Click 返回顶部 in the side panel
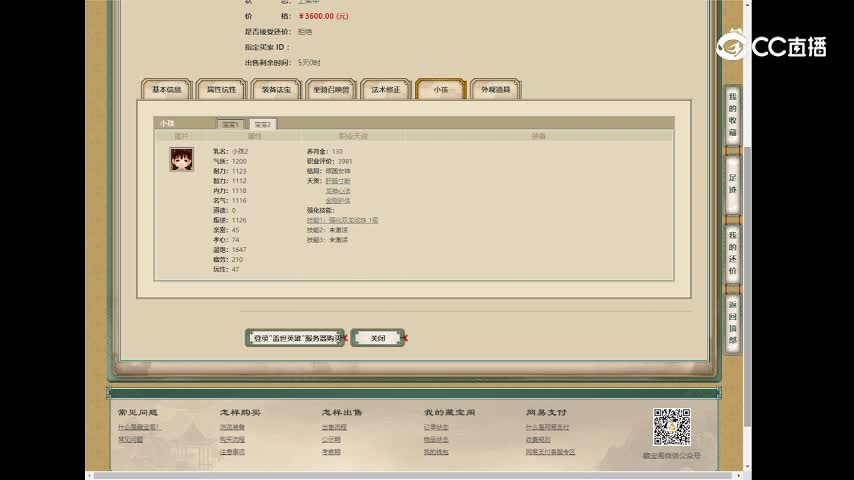 [x=732, y=321]
